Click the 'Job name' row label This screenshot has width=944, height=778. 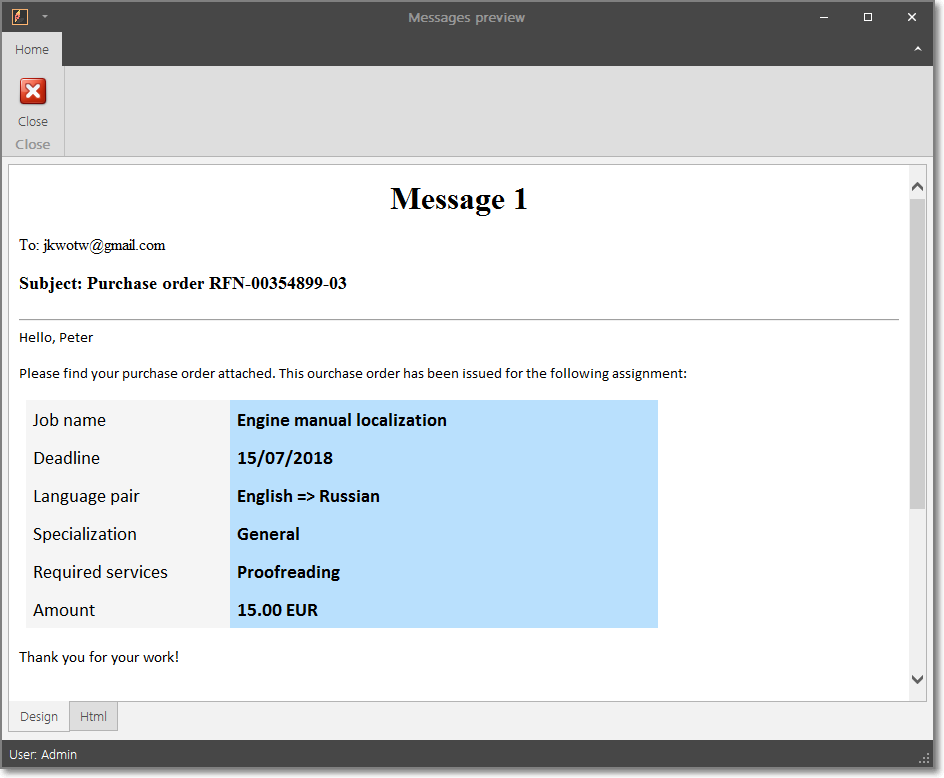coord(69,420)
